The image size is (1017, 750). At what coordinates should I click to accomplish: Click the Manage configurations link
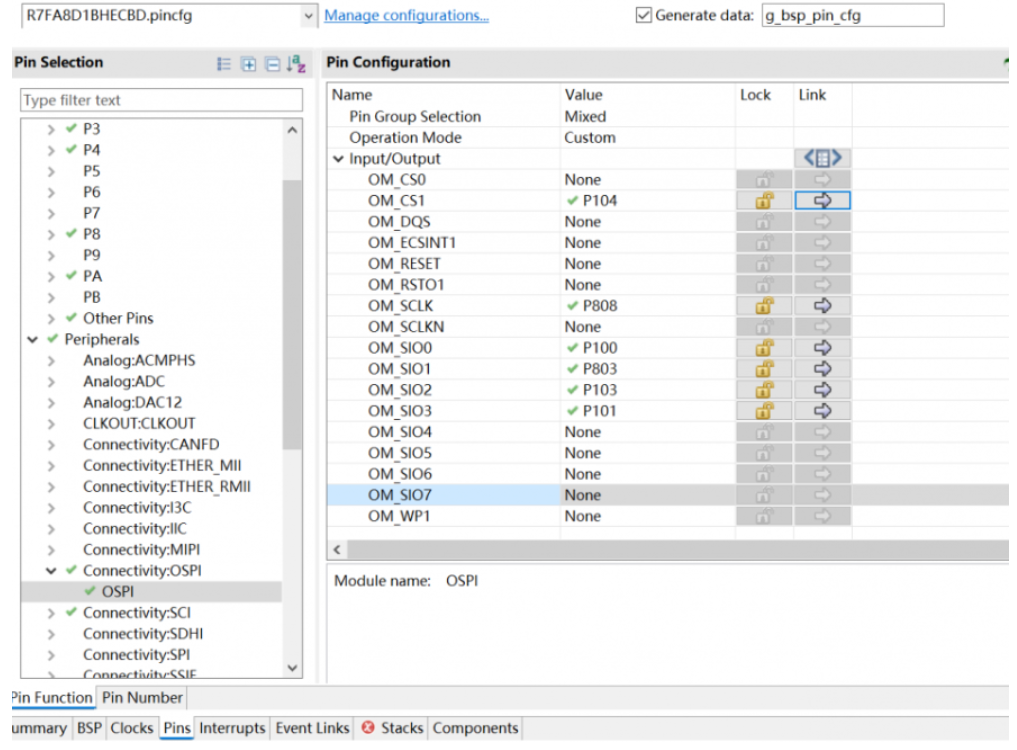click(x=406, y=16)
